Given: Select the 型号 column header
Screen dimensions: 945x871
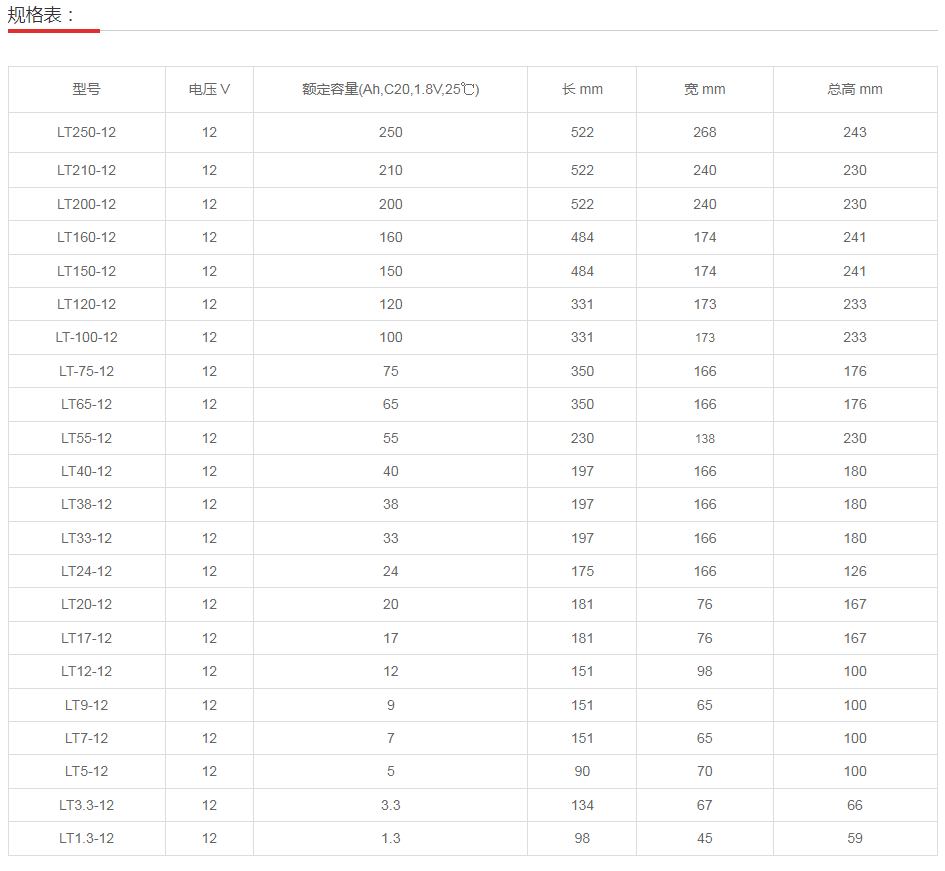Looking at the screenshot, I should 85,89.
